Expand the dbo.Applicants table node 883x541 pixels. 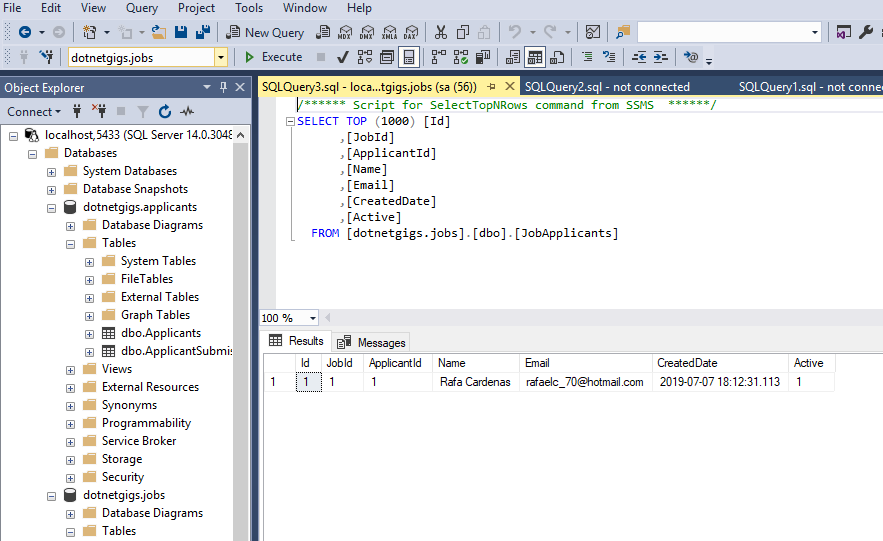click(x=89, y=334)
